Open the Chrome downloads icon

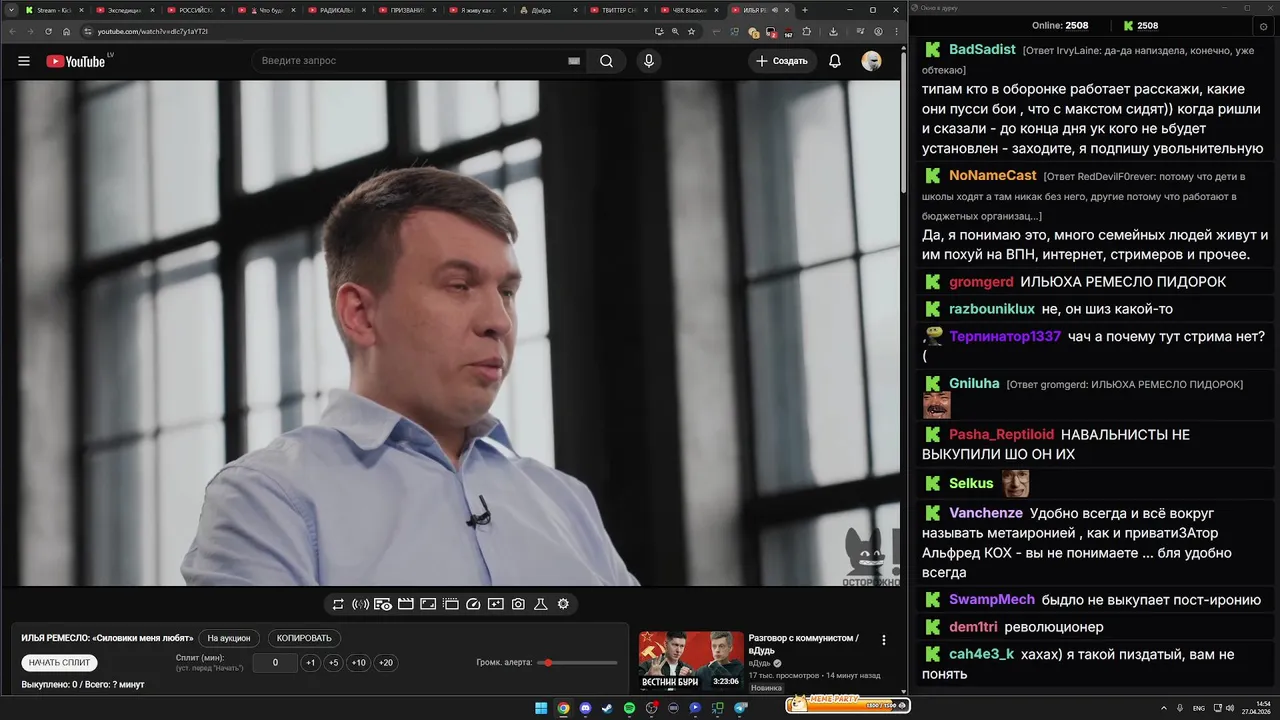(x=833, y=31)
